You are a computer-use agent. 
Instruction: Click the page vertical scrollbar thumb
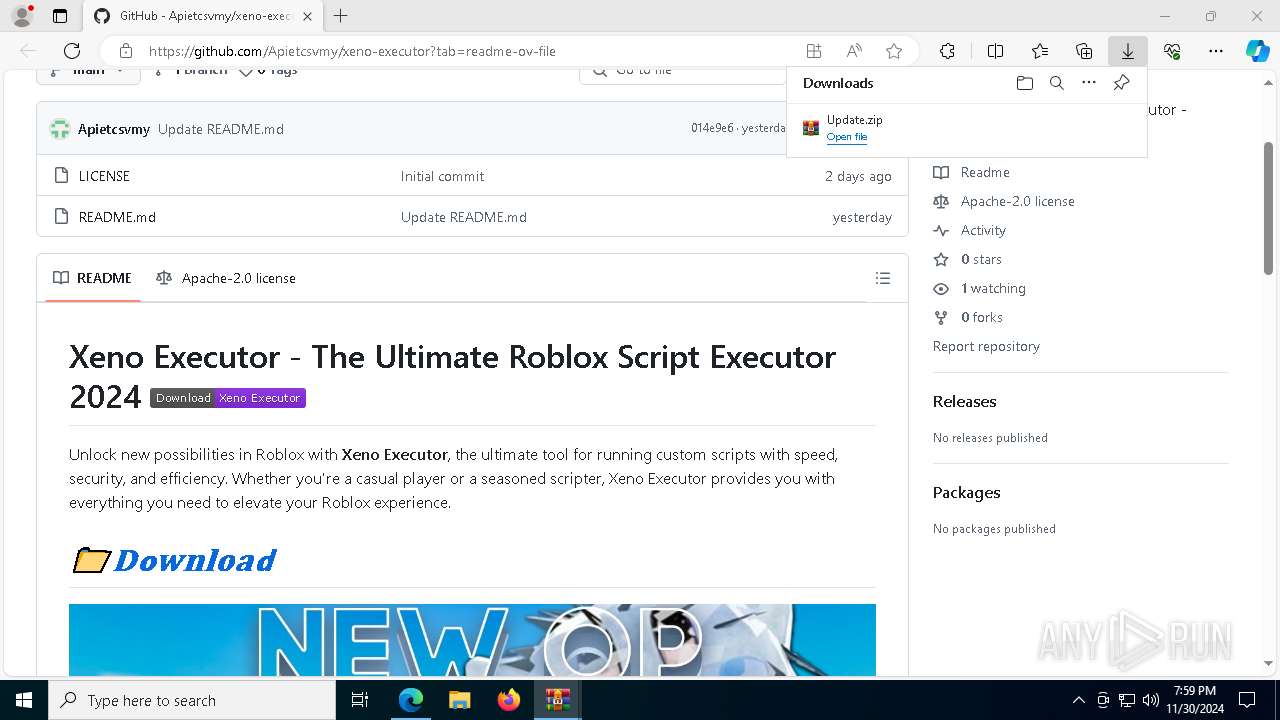coord(1268,208)
